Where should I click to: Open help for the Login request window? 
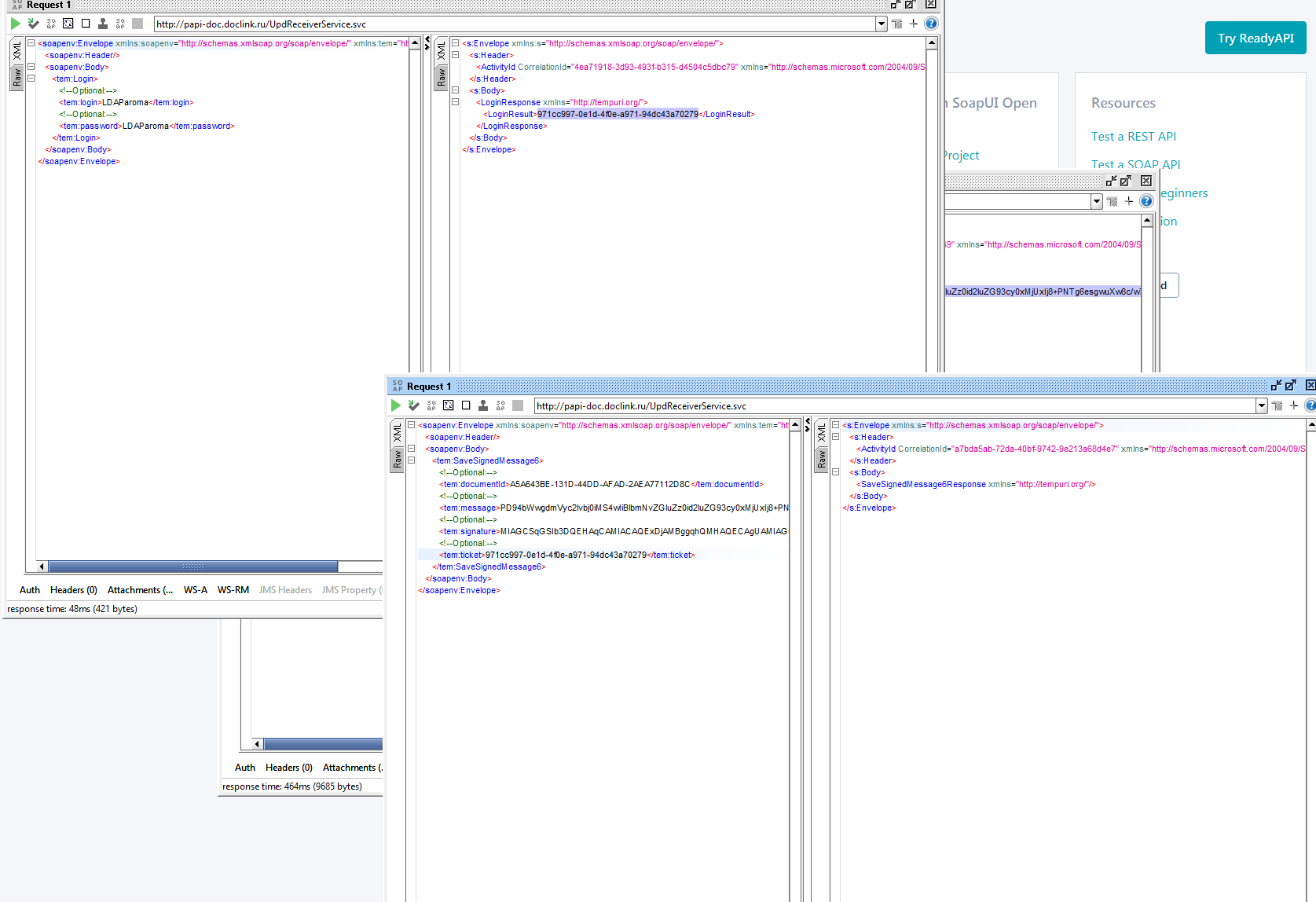pos(931,24)
